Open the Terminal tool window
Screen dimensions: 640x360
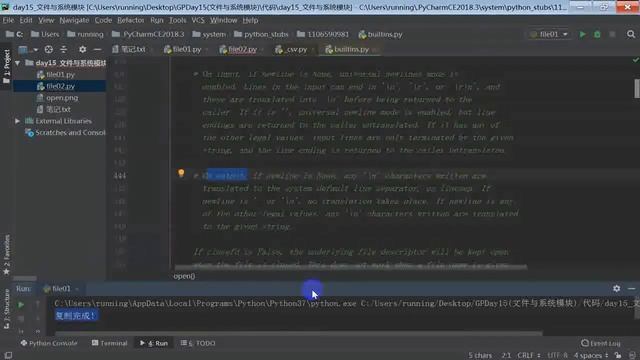pos(109,343)
